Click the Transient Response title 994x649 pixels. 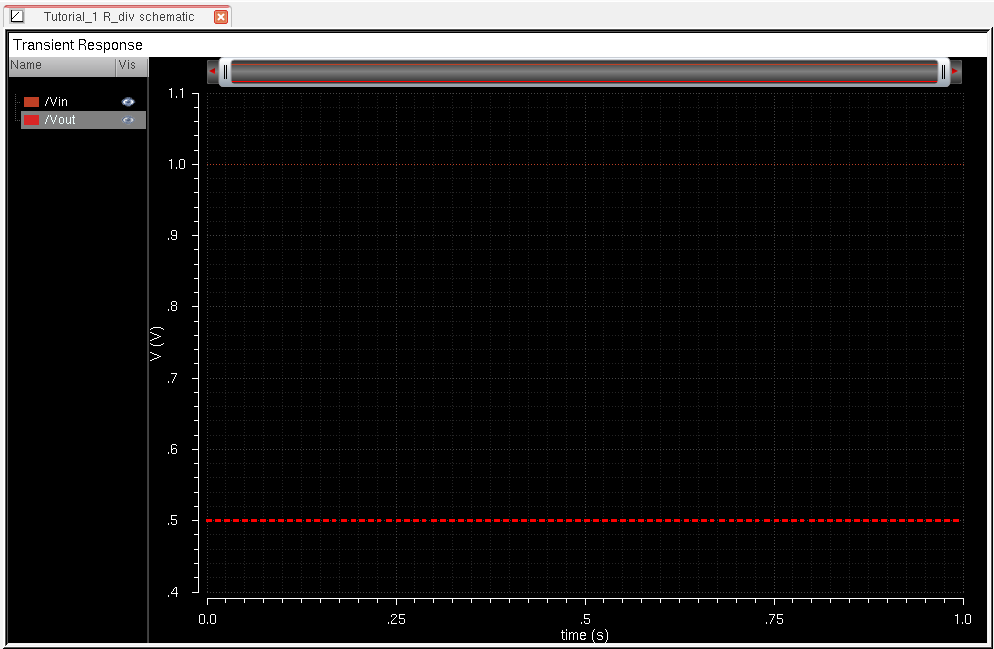click(x=78, y=45)
